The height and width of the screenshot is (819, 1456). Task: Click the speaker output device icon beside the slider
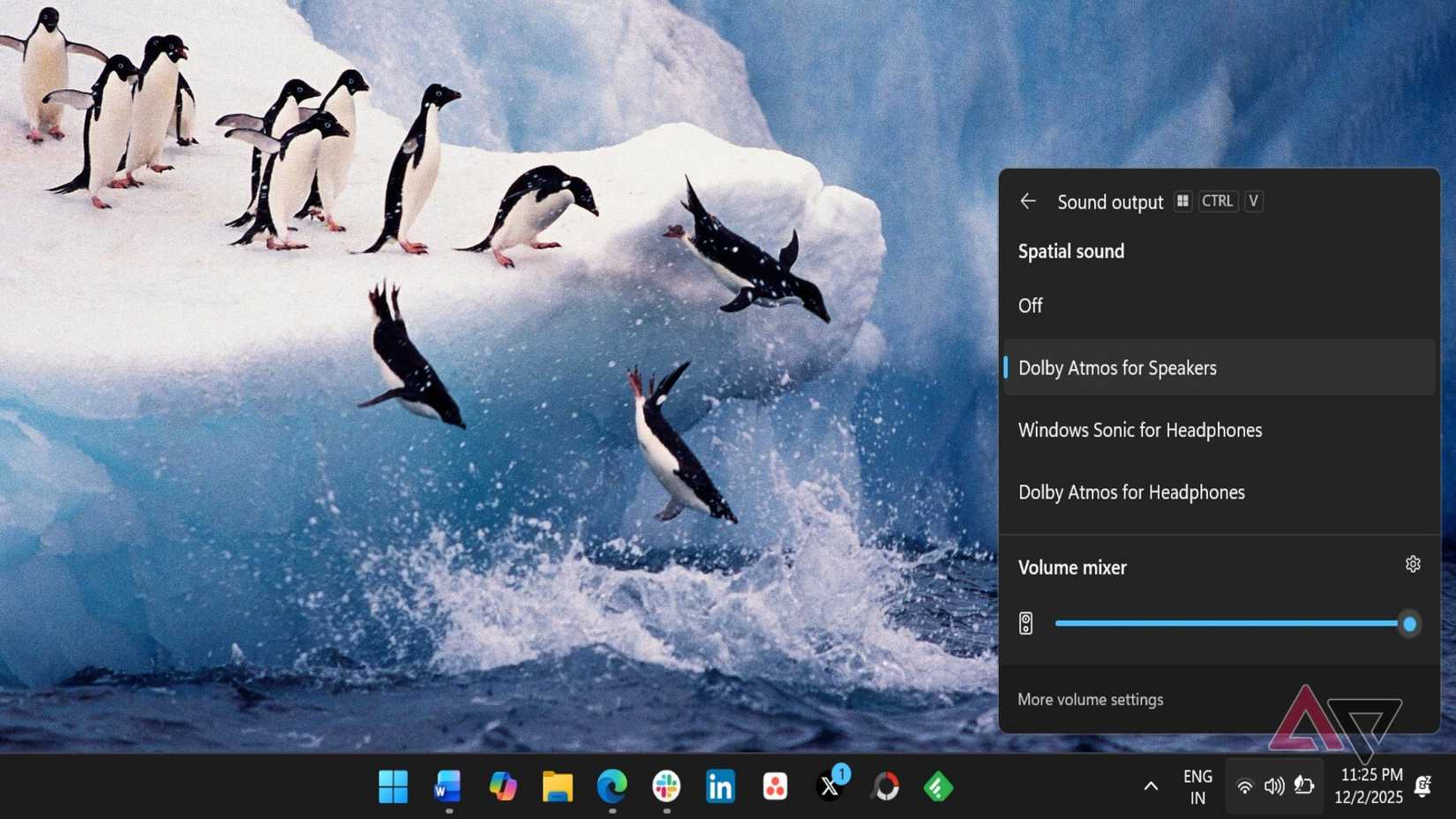[1026, 622]
